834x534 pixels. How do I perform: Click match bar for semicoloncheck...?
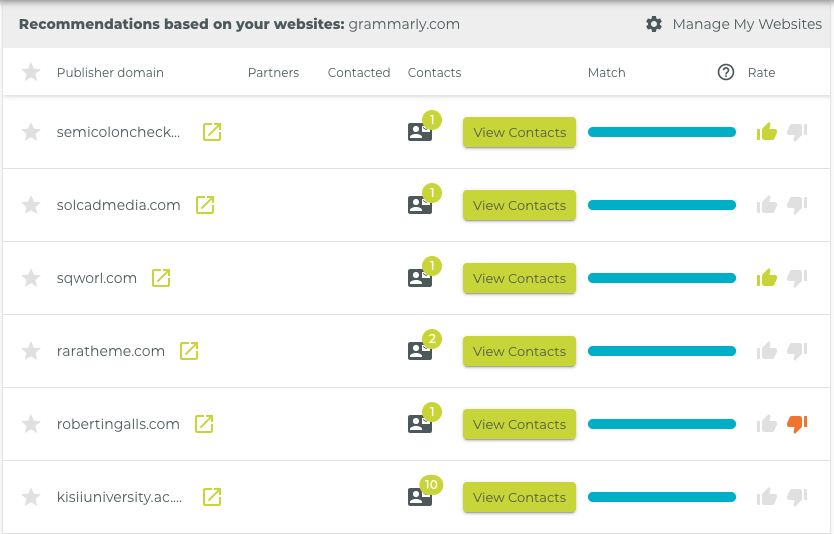point(662,132)
